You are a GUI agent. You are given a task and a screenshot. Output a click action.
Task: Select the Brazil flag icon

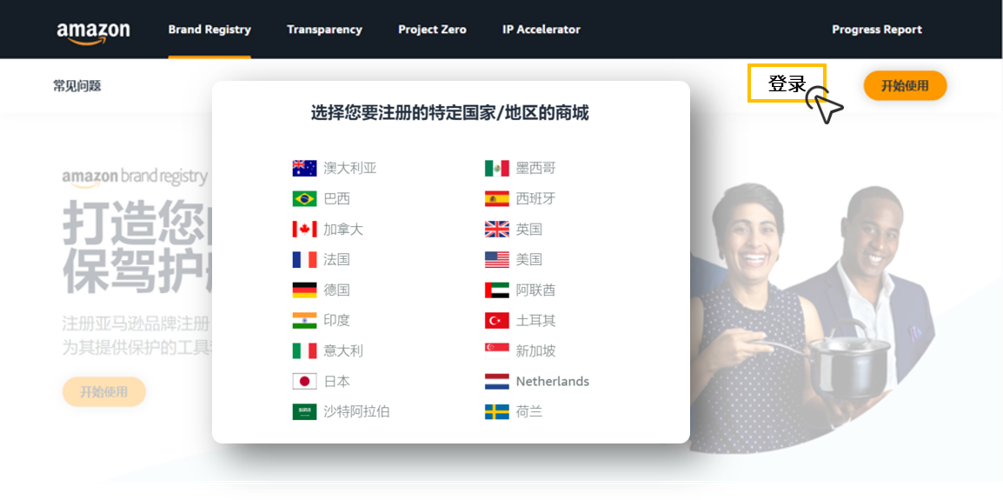coord(304,199)
